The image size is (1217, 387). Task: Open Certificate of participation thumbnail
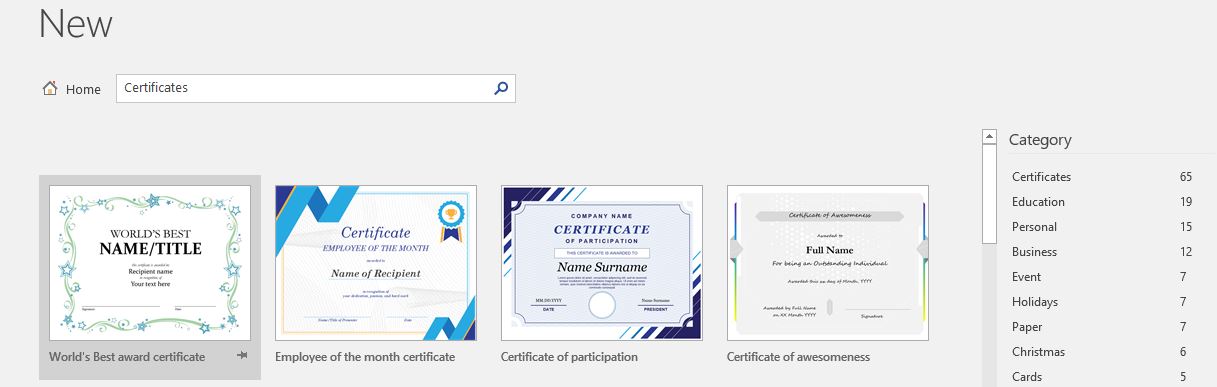[x=602, y=263]
